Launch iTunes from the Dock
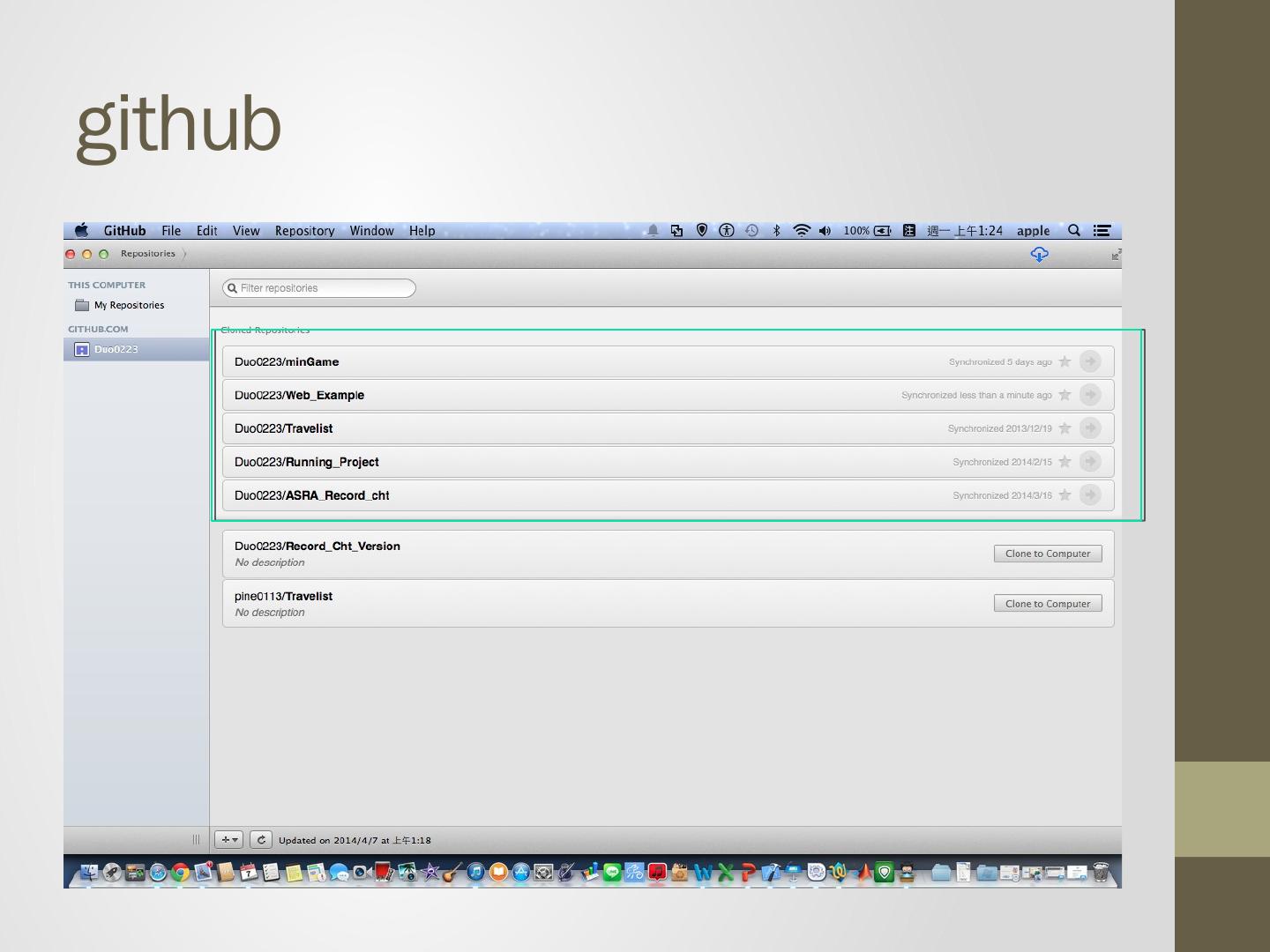This screenshot has height=952, width=1270. click(x=475, y=873)
